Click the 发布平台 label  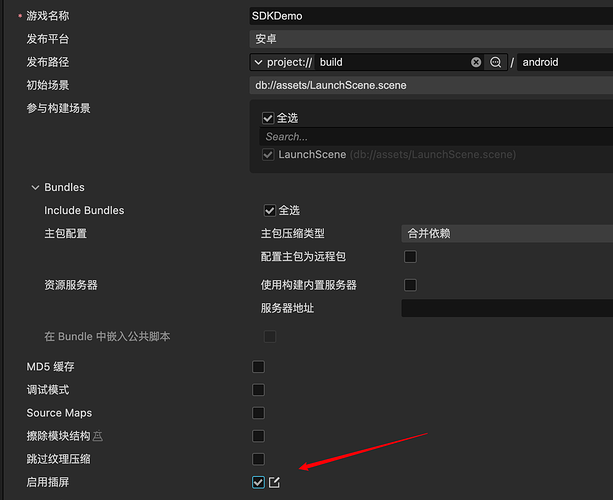pos(48,39)
